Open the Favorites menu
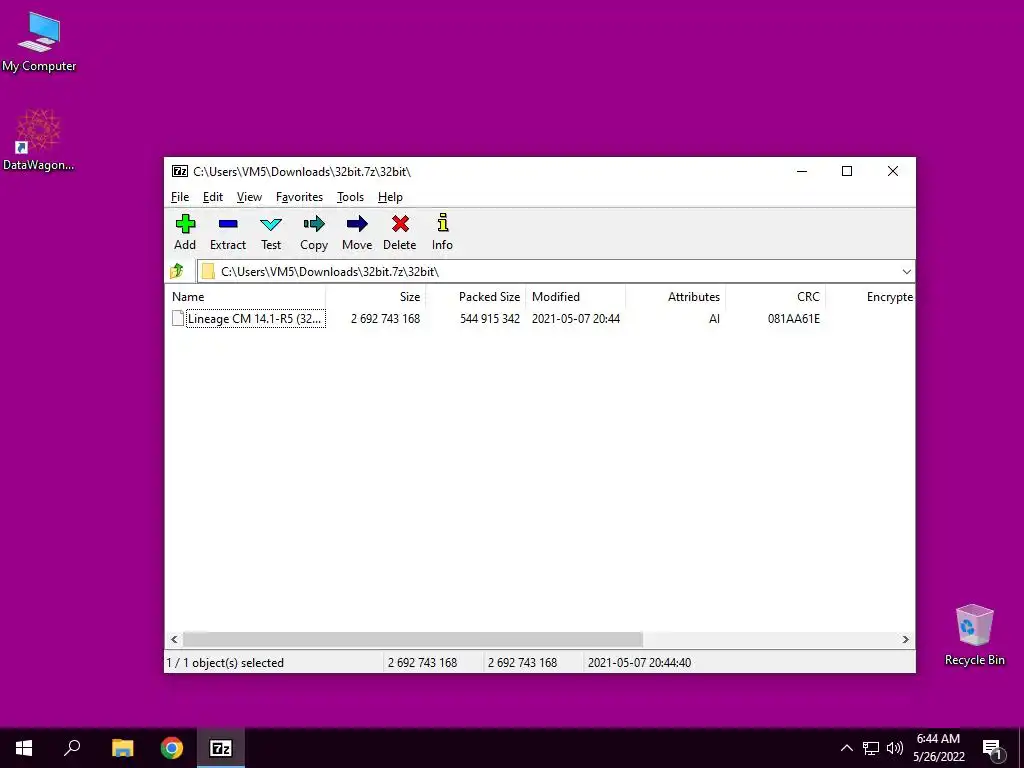Screen dimensions: 1024x768 click(x=299, y=197)
